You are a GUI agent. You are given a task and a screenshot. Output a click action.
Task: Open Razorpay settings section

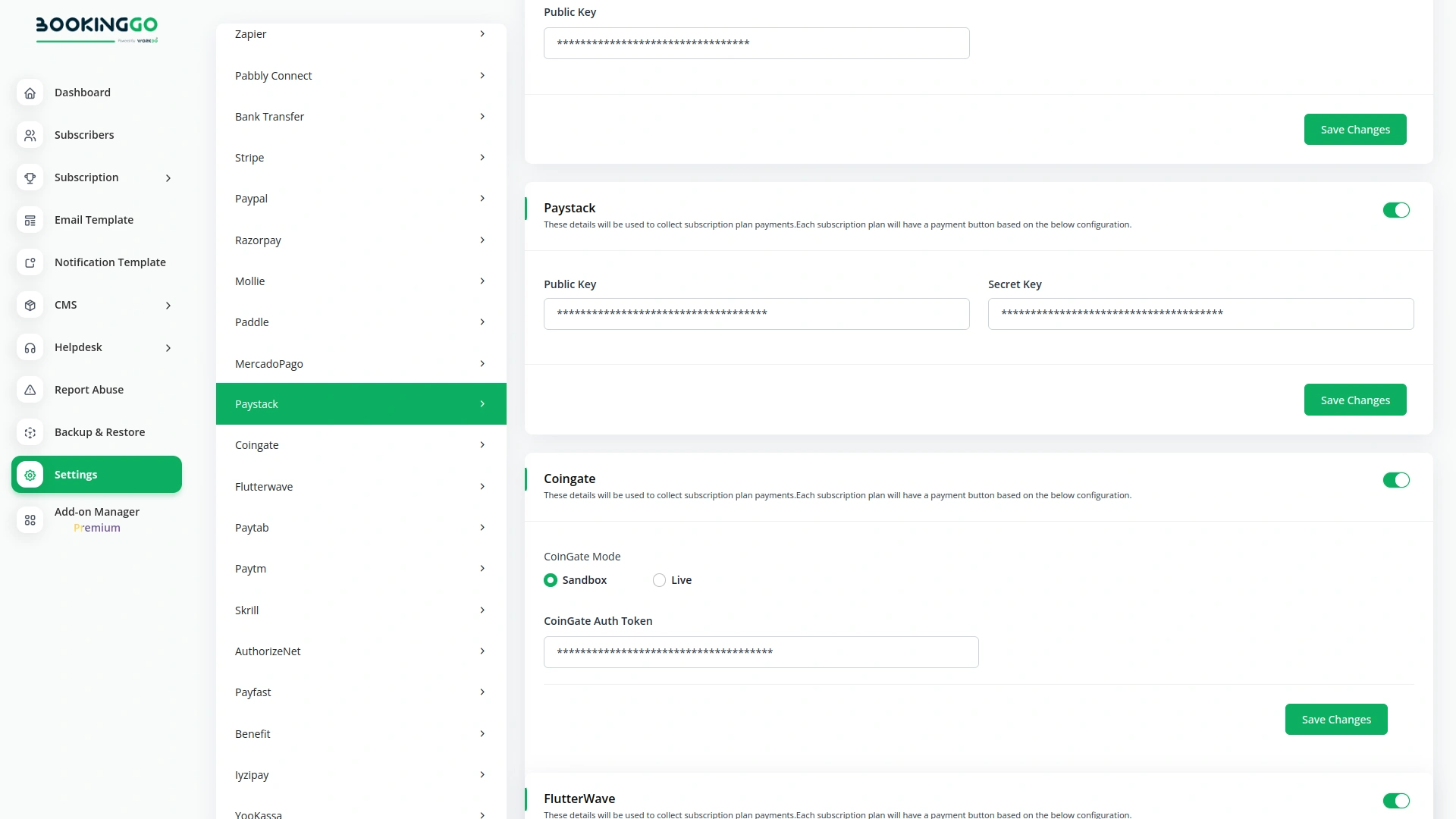(x=360, y=240)
